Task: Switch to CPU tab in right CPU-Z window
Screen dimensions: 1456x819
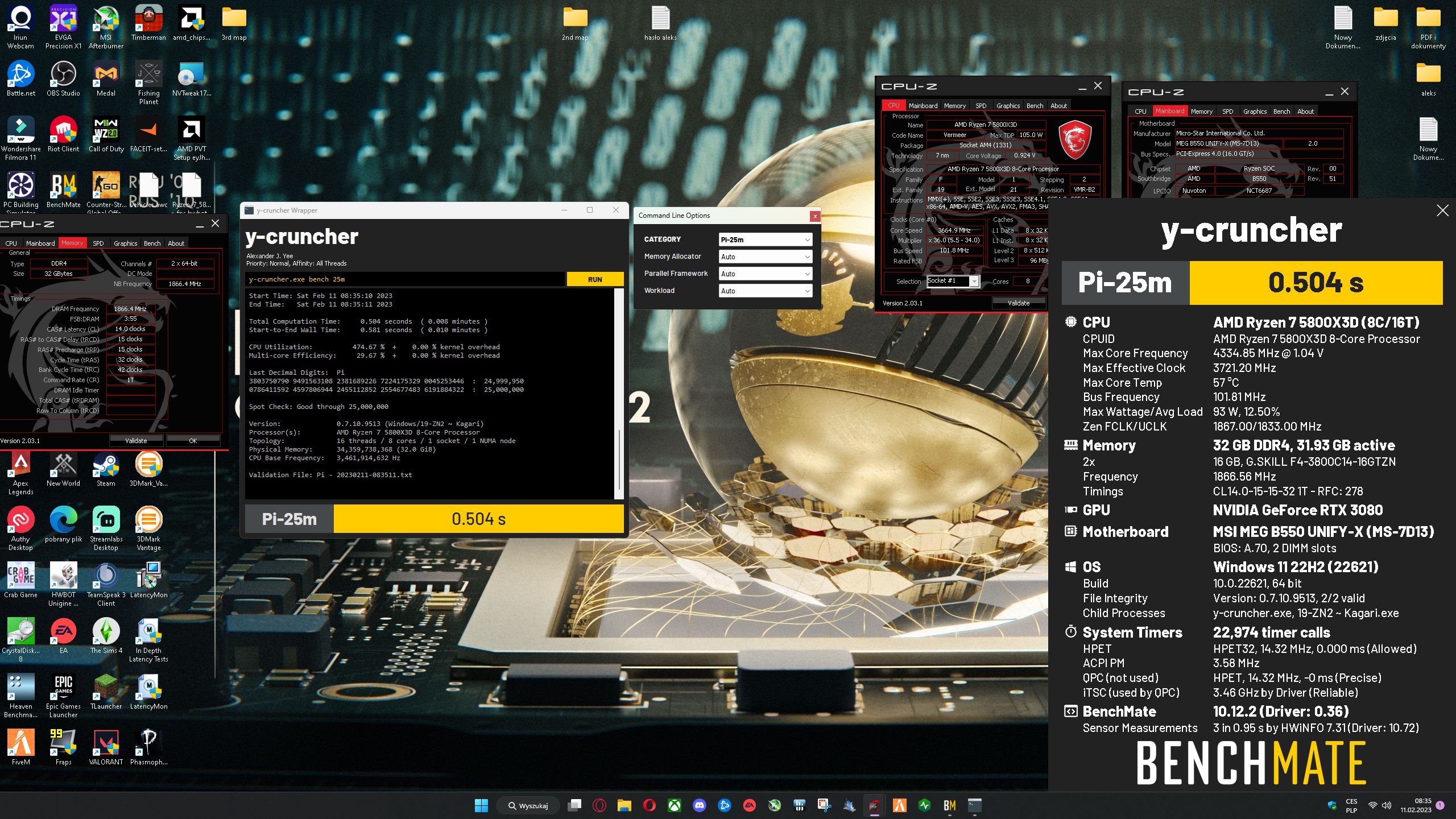Action: click(1140, 111)
